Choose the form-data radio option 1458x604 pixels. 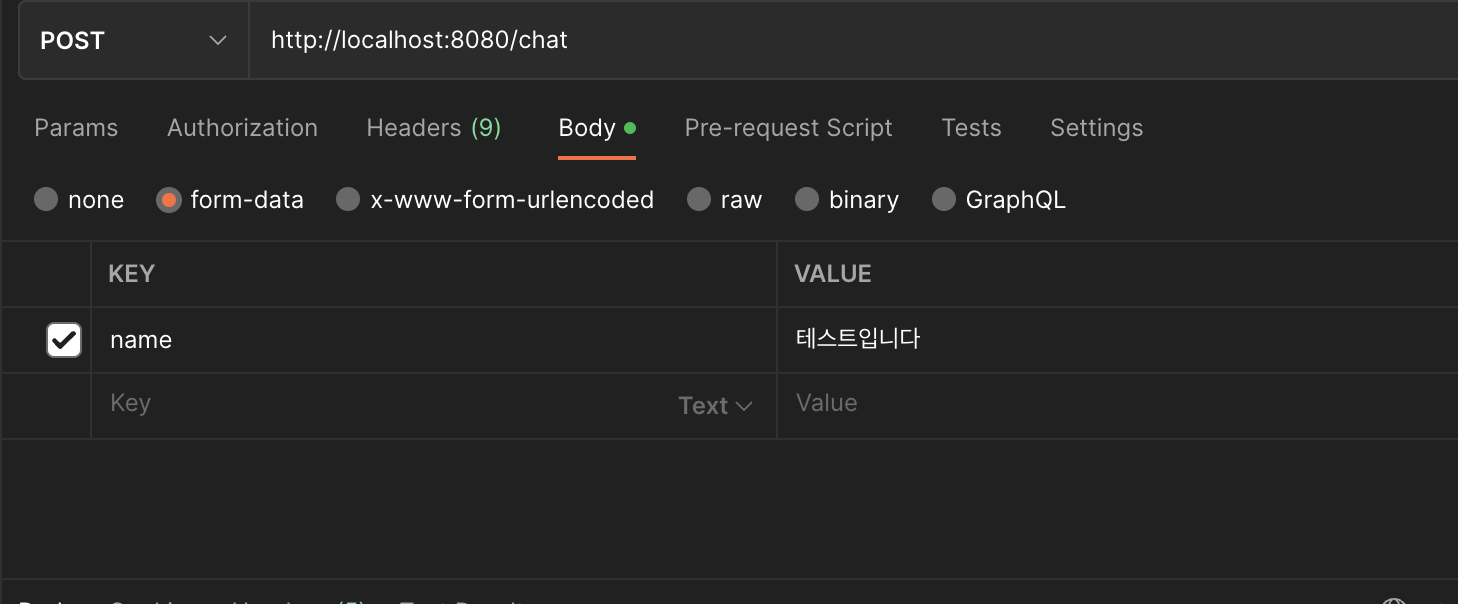(168, 200)
